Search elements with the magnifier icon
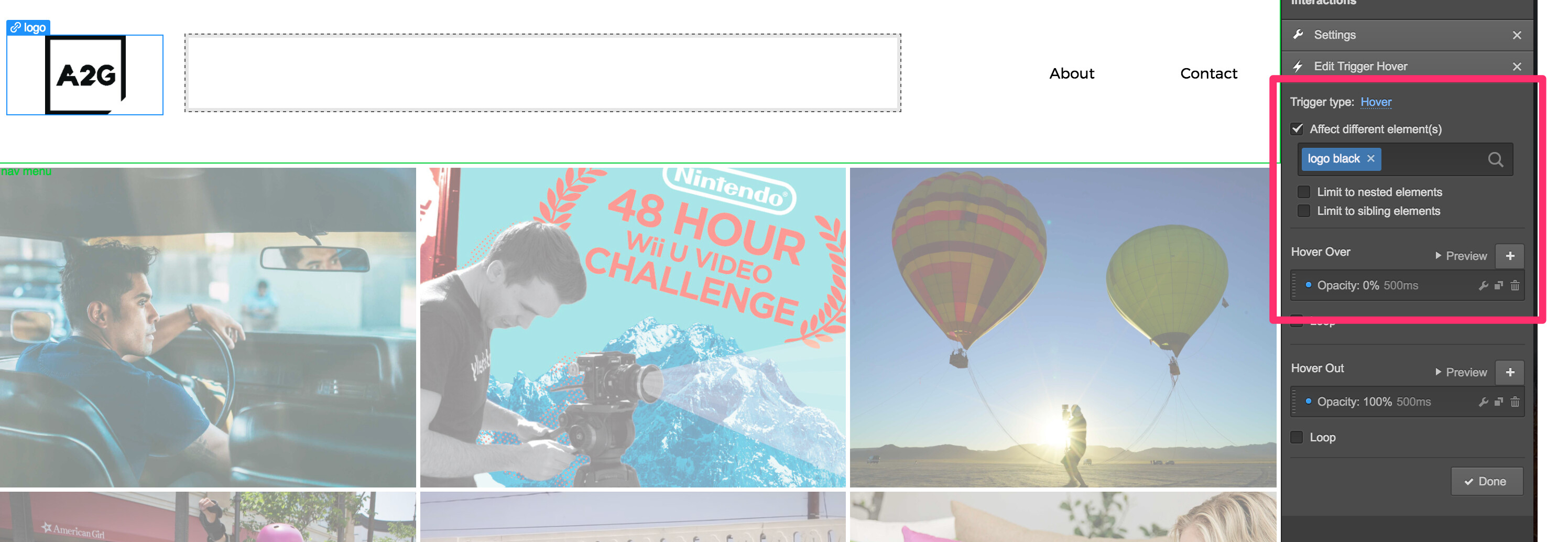The image size is (1568, 542). (x=1495, y=159)
